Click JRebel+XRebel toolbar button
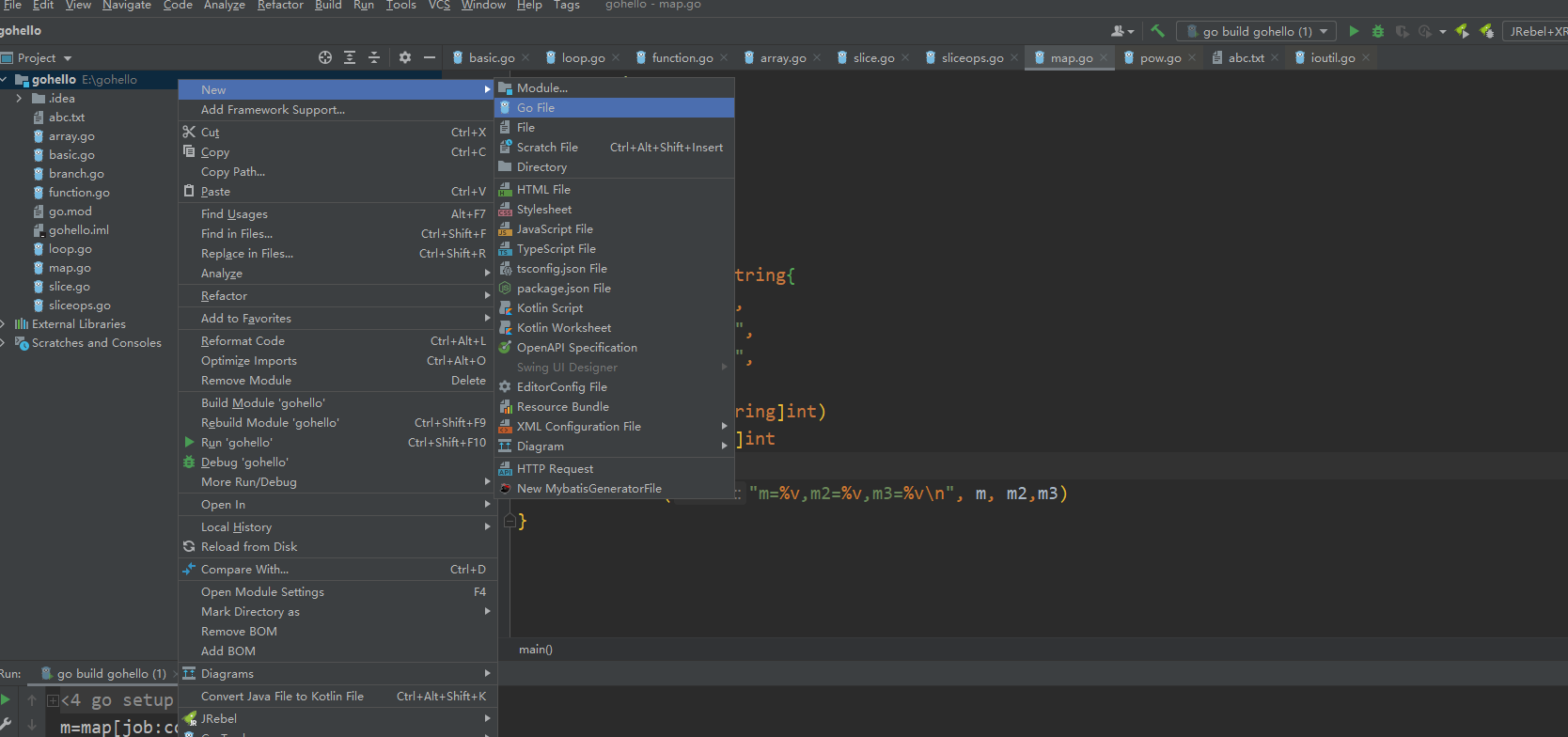 click(1536, 31)
